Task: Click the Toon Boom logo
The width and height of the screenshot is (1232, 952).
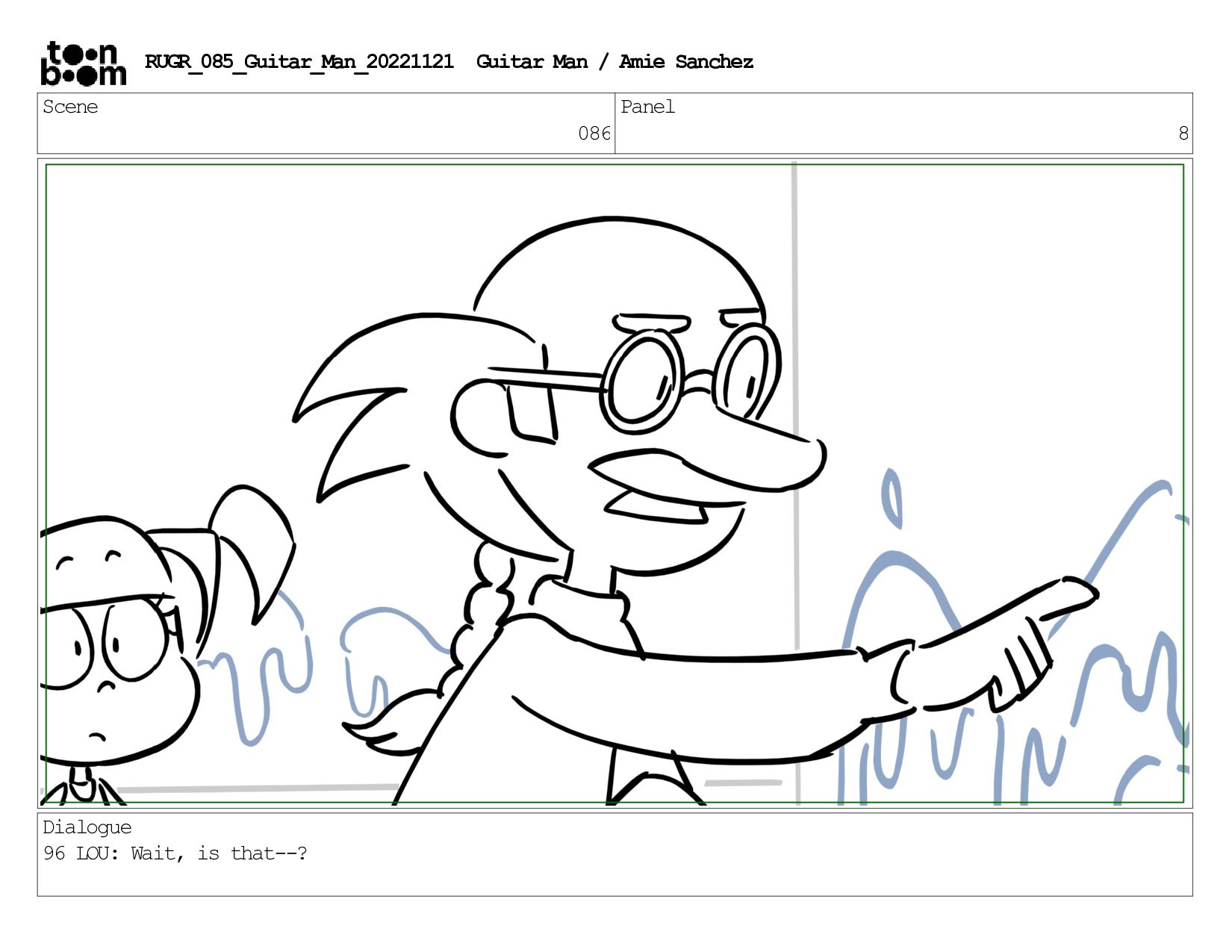Action: [83, 63]
